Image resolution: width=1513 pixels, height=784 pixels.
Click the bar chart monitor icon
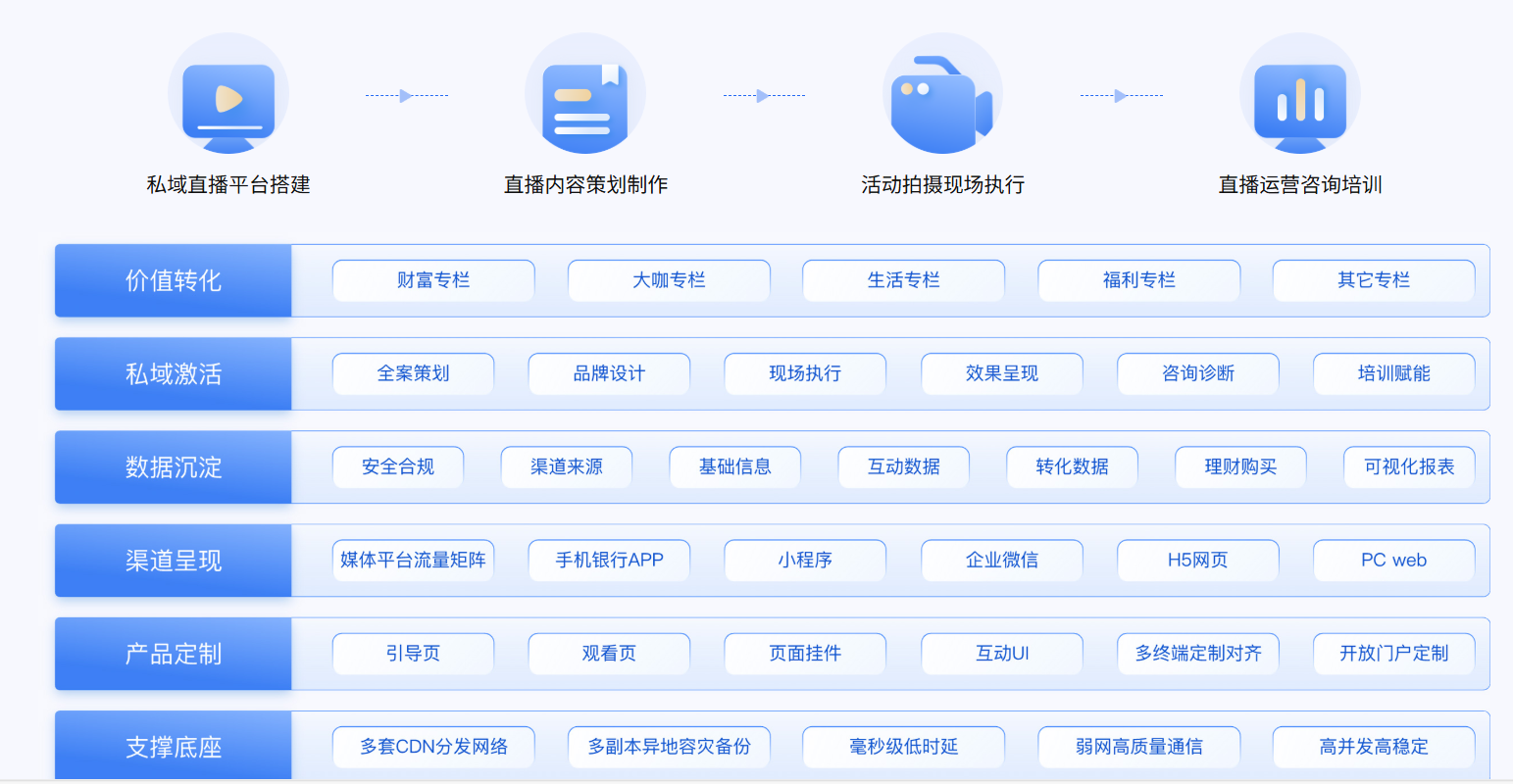coord(1299,98)
